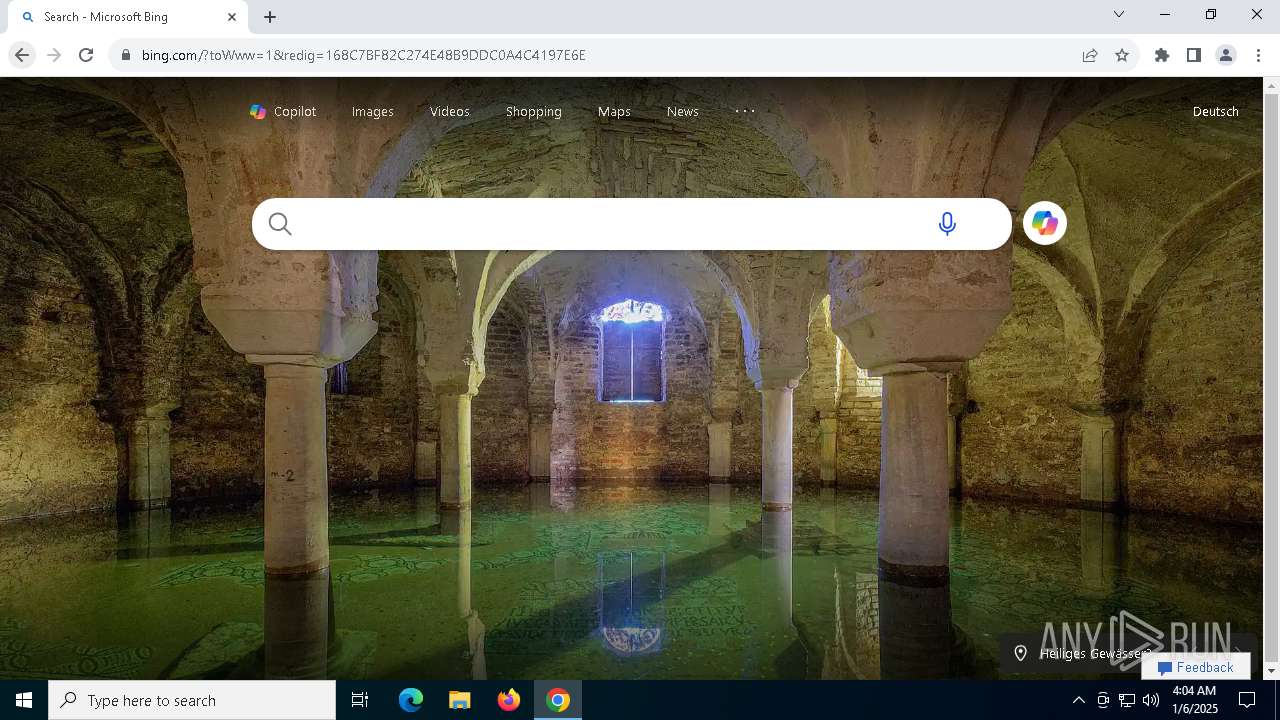Screen dimensions: 1280x720
Task: Reload the Bing page
Action: 86,55
